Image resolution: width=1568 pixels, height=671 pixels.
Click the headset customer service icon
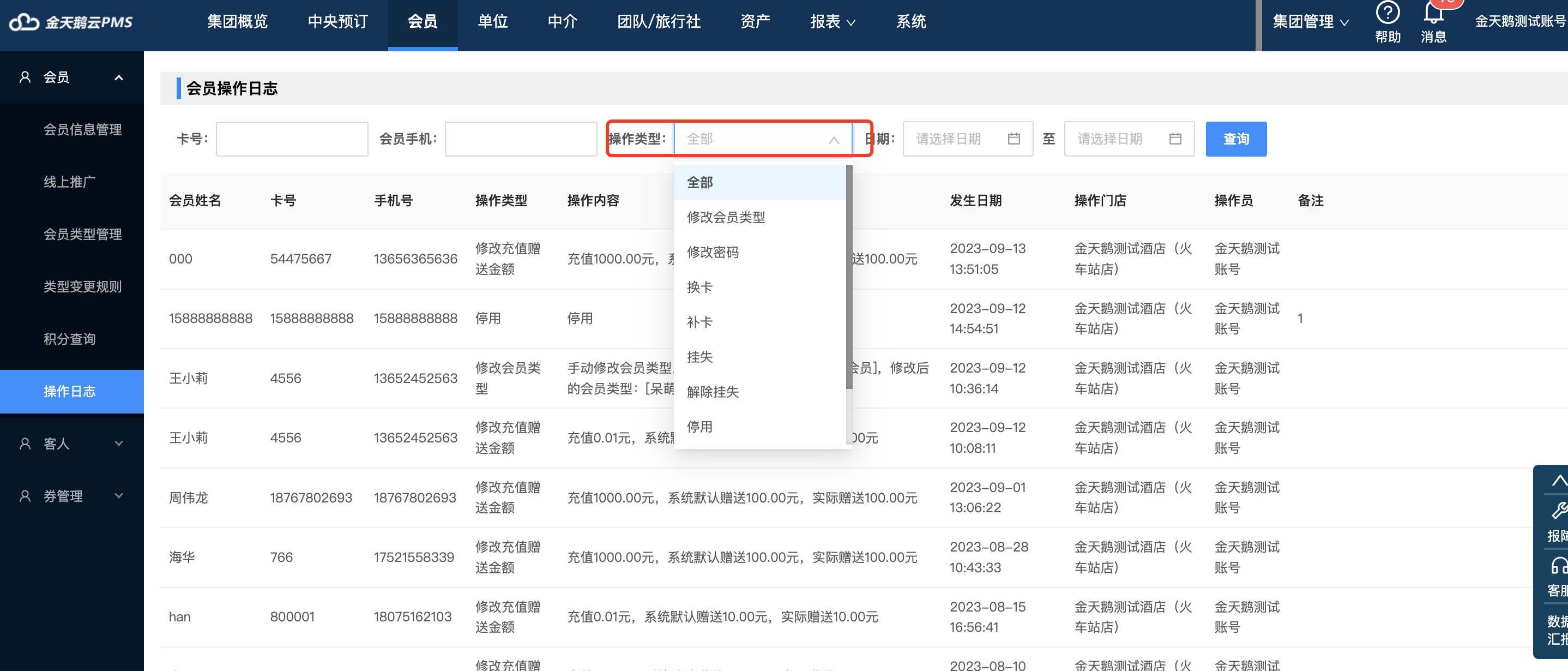click(x=1559, y=566)
